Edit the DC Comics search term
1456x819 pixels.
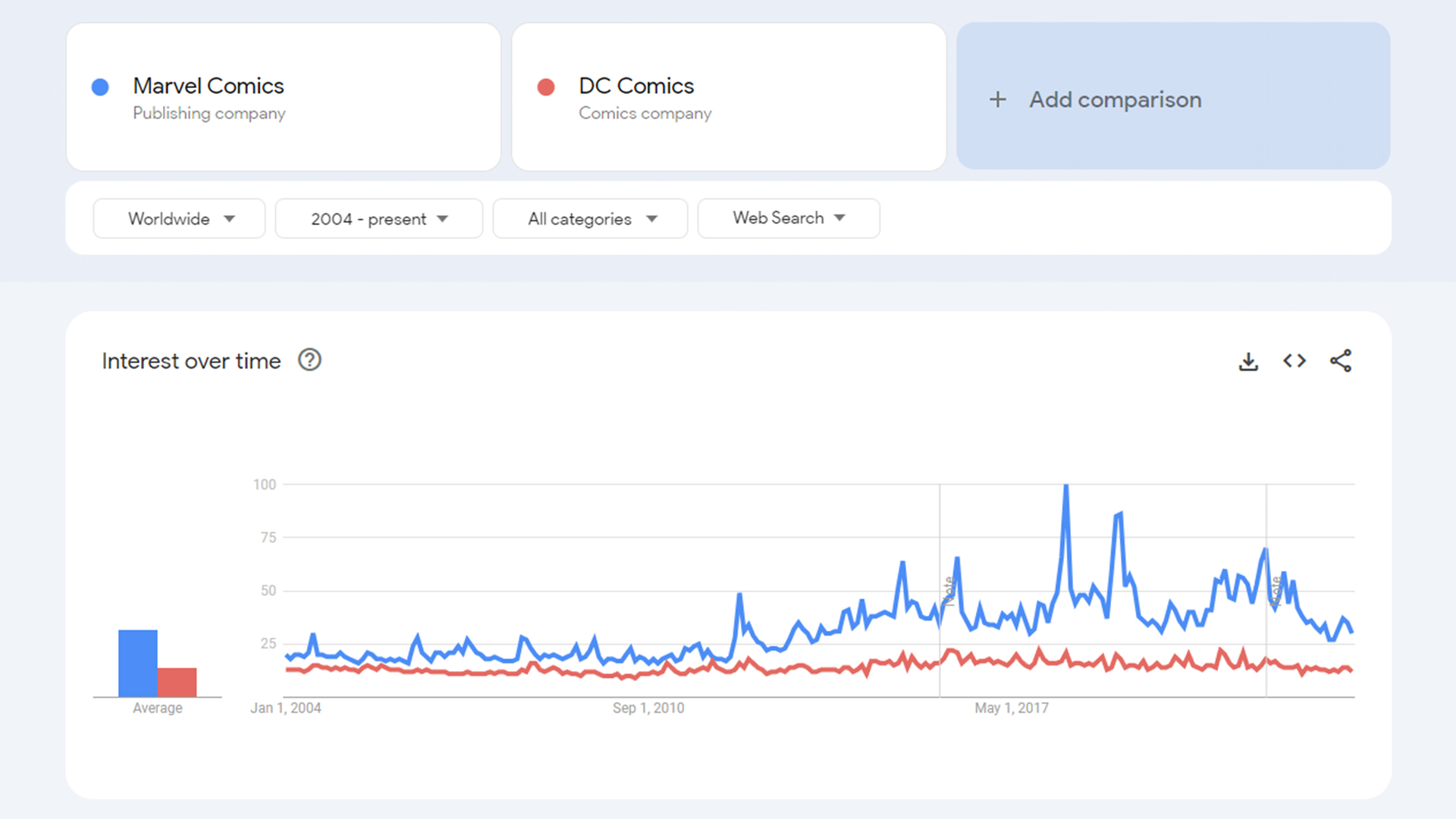636,86
